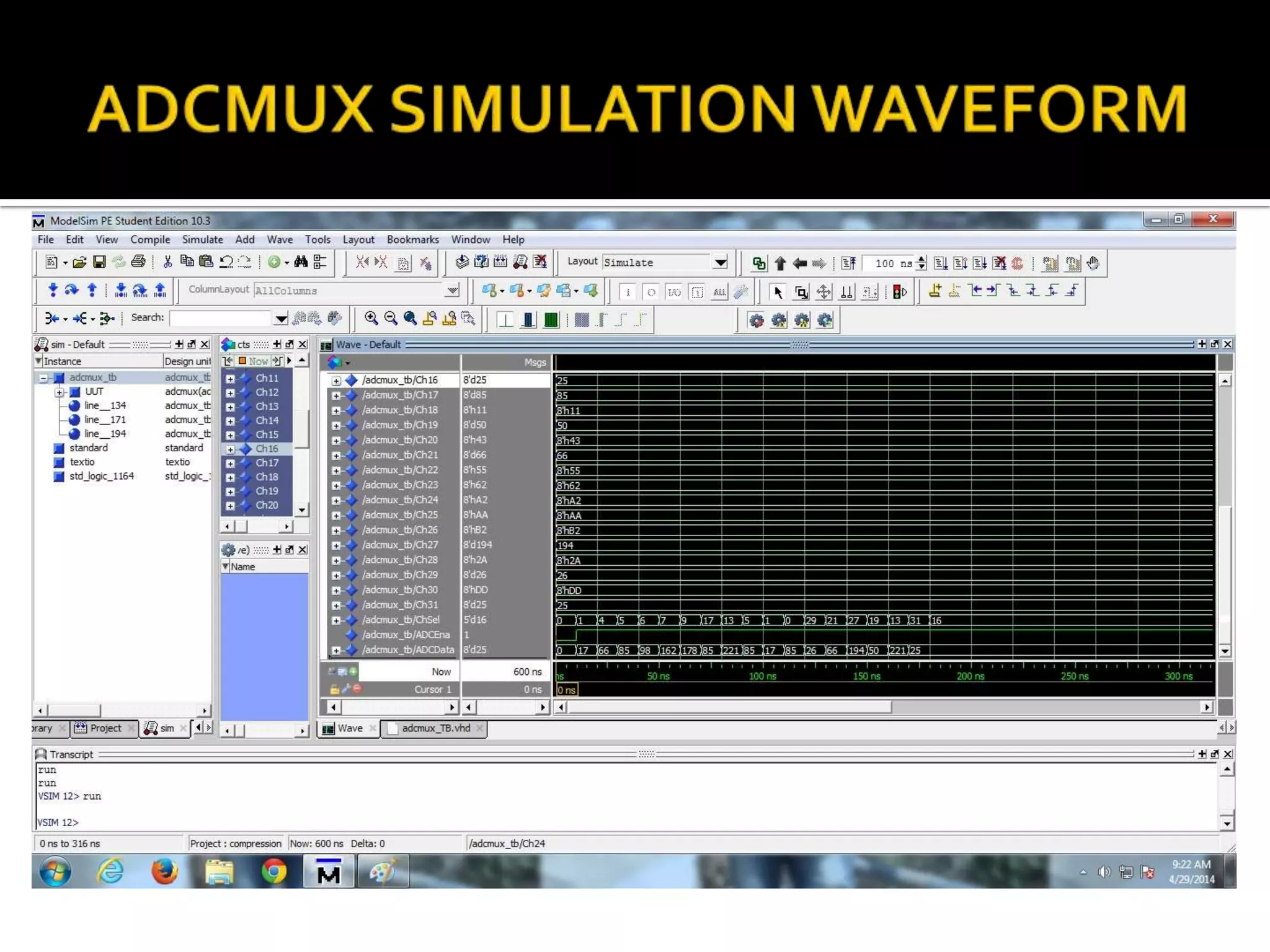This screenshot has height=952, width=1270.
Task: Click the waveform horizontal scrollbar thumb
Action: pyautogui.click(x=729, y=707)
